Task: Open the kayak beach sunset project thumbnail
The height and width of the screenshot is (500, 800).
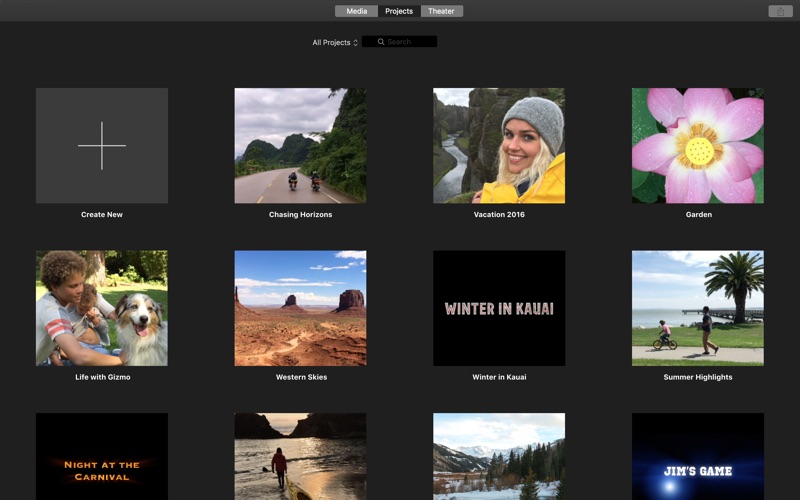Action: (x=300, y=457)
